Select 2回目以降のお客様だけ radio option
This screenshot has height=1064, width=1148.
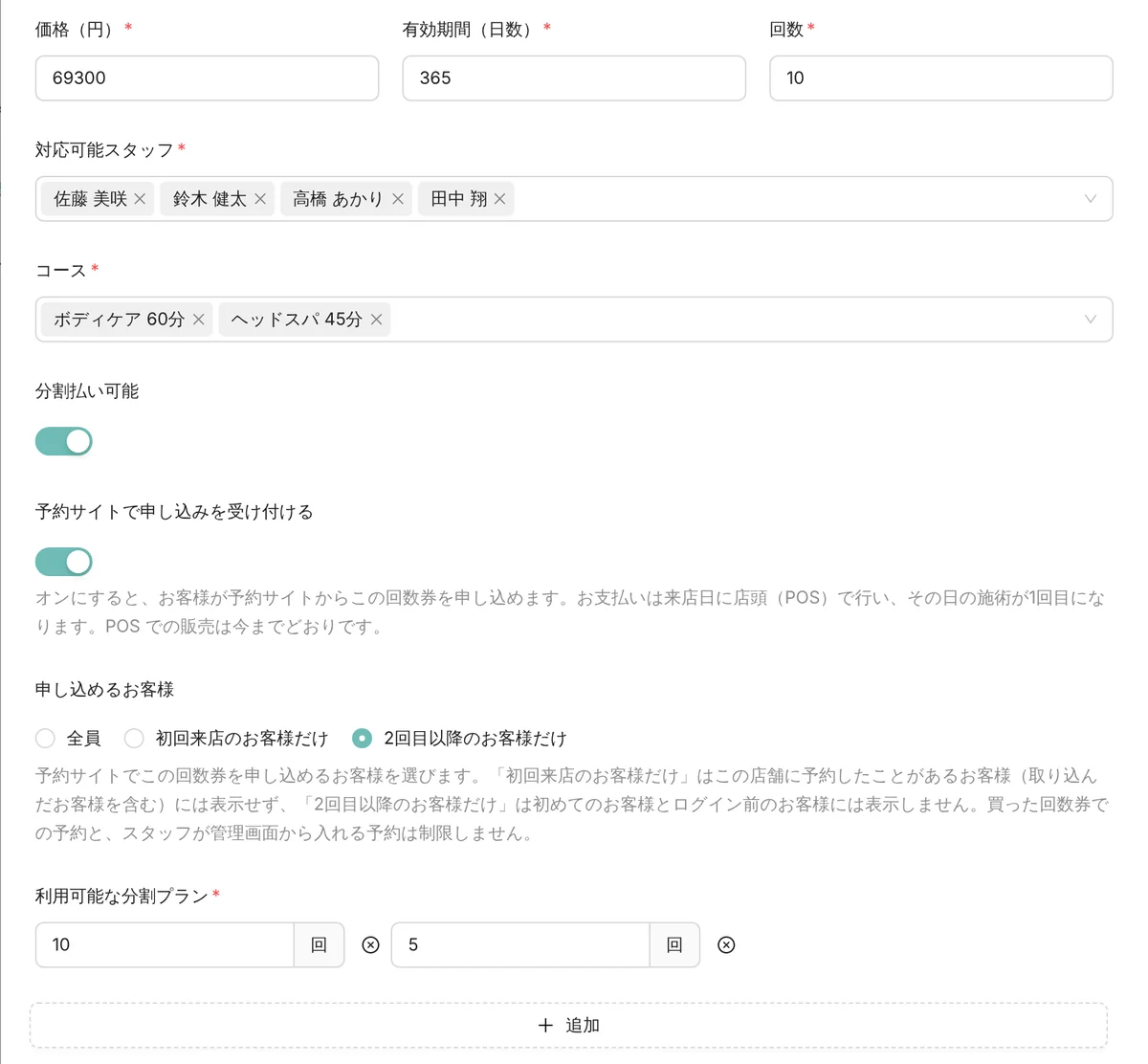[362, 738]
